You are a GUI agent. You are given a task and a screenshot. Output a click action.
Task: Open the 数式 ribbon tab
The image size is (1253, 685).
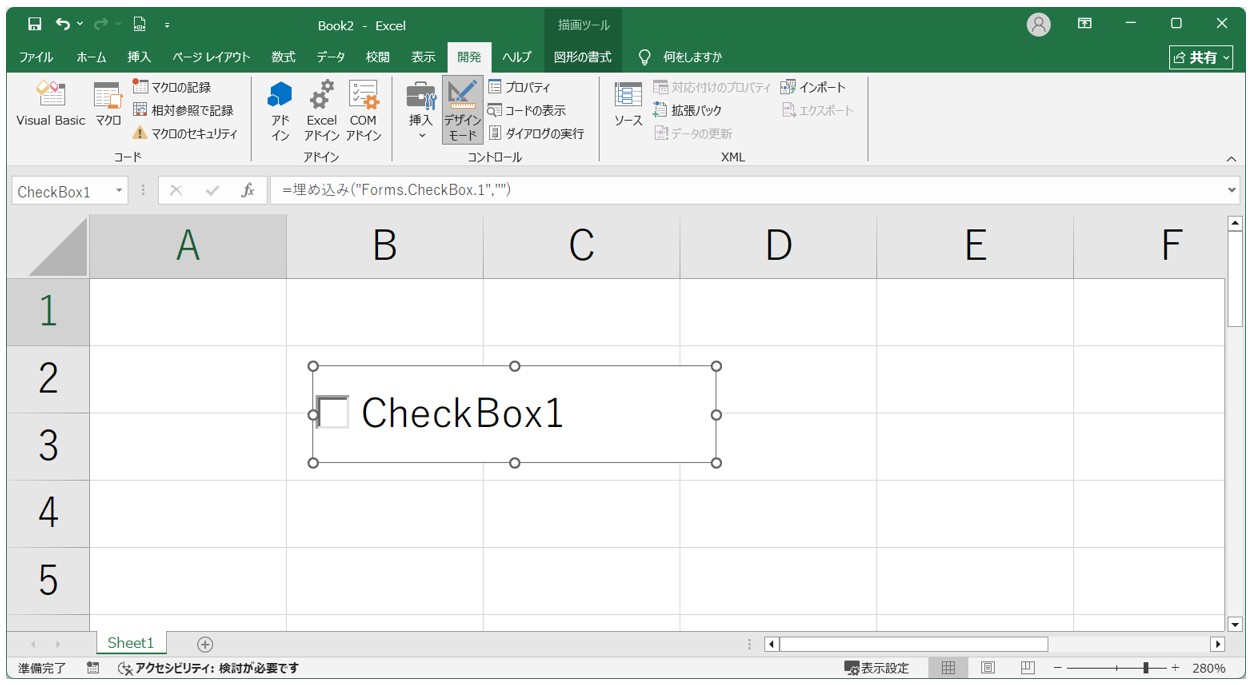coord(283,57)
